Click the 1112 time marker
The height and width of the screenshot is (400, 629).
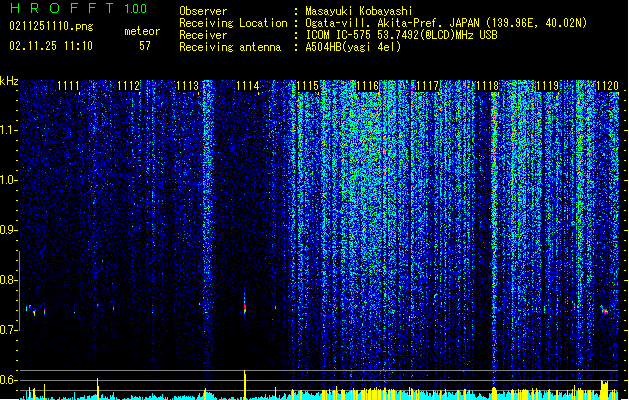(x=128, y=86)
